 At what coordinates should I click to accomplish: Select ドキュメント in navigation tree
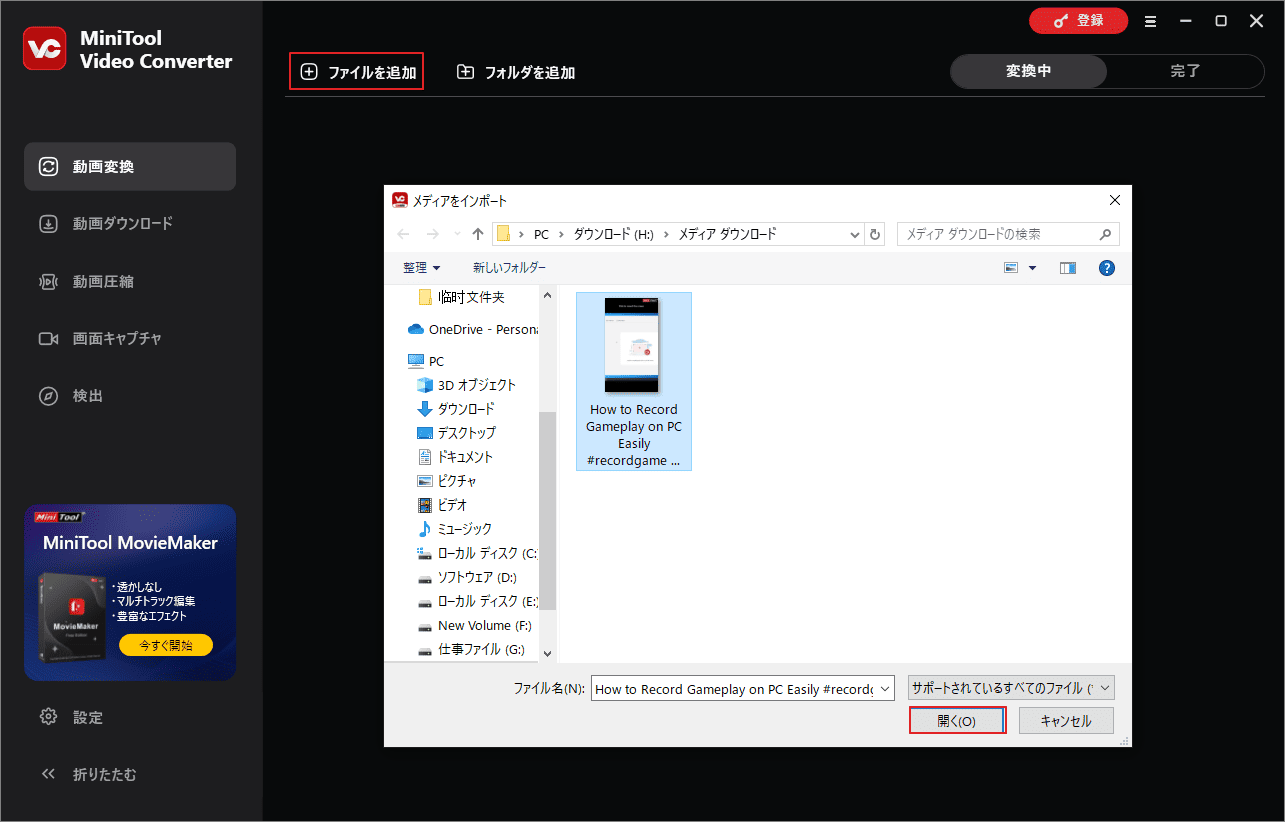455,457
